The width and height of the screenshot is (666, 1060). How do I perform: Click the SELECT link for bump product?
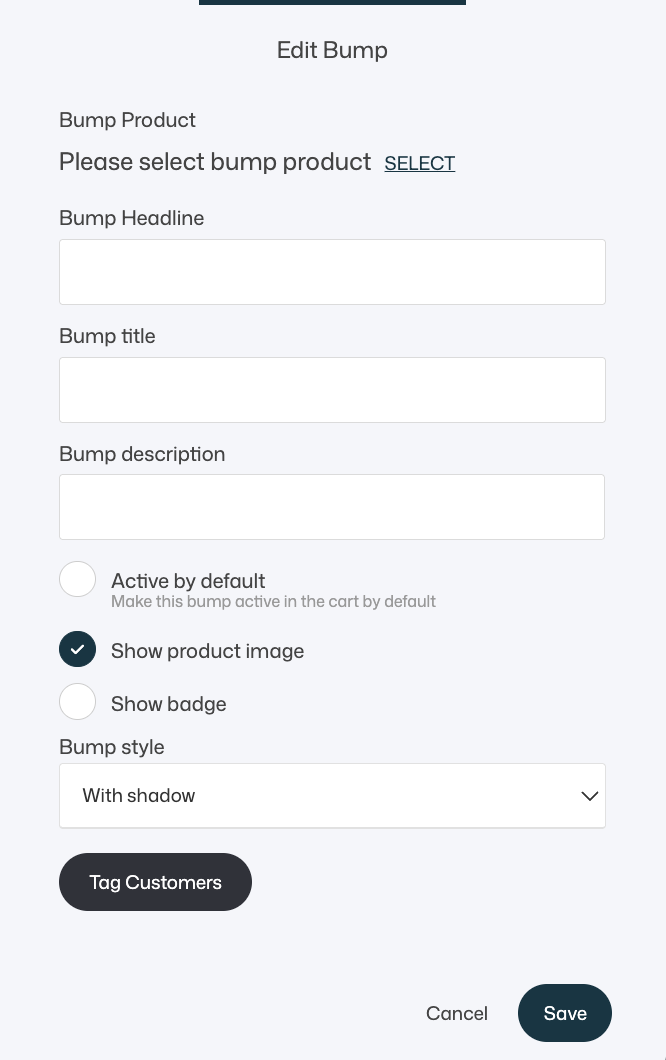pos(419,163)
